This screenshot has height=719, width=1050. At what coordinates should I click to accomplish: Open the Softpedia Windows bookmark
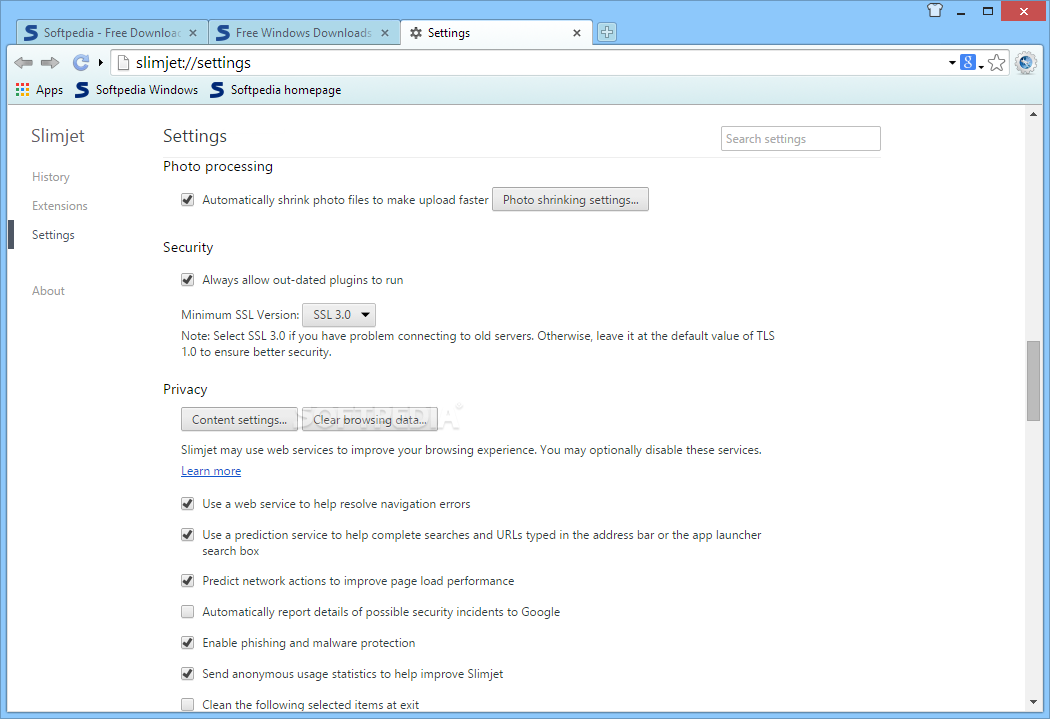[x=137, y=90]
